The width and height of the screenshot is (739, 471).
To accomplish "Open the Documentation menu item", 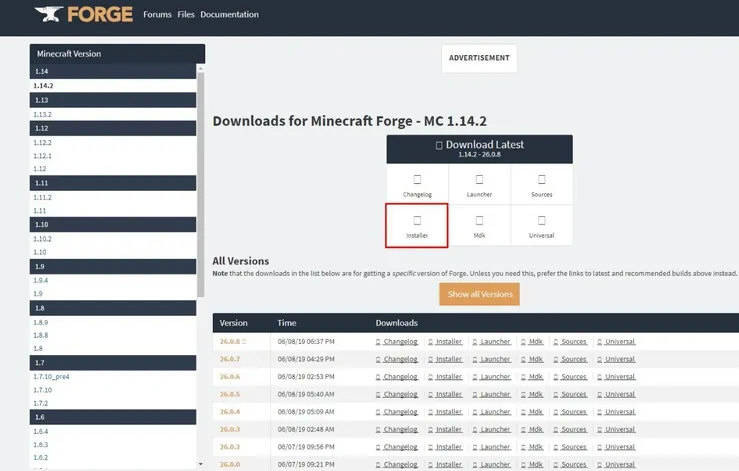I will pos(229,15).
